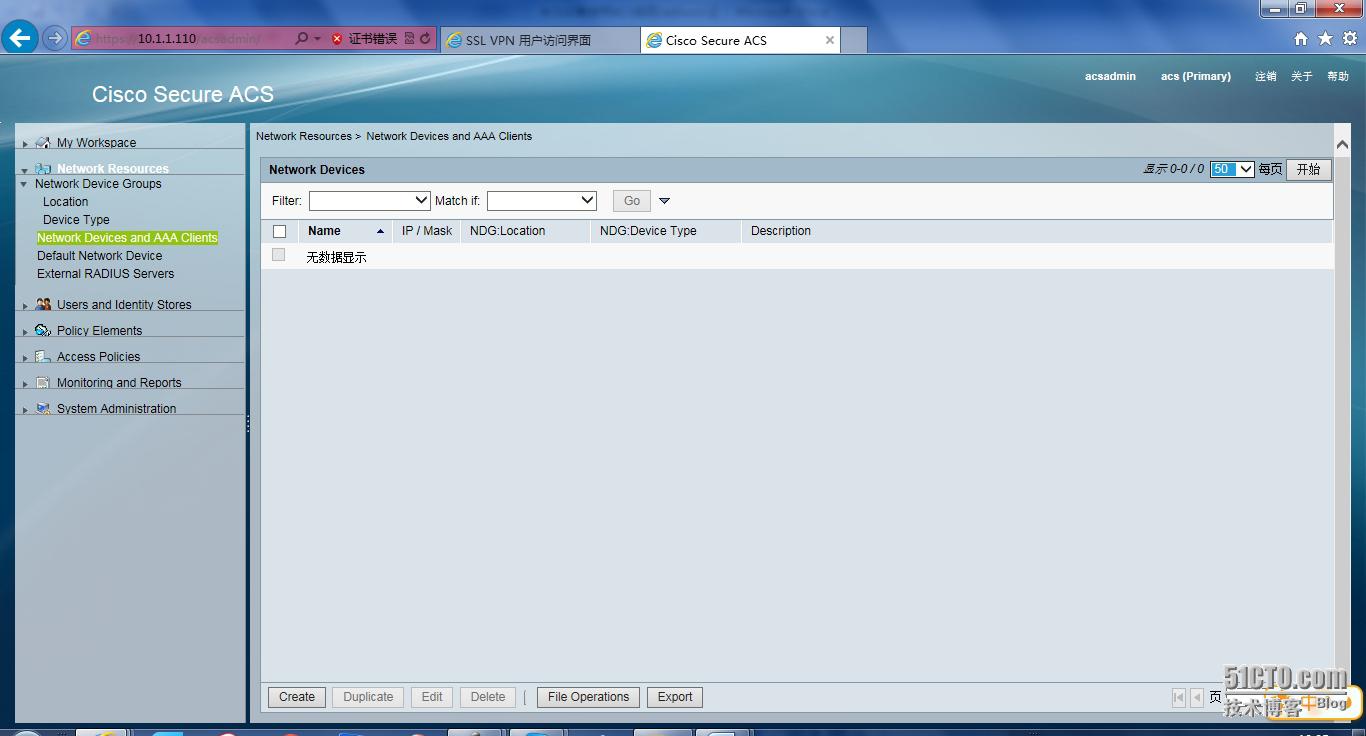Click the File Operations button

588,697
